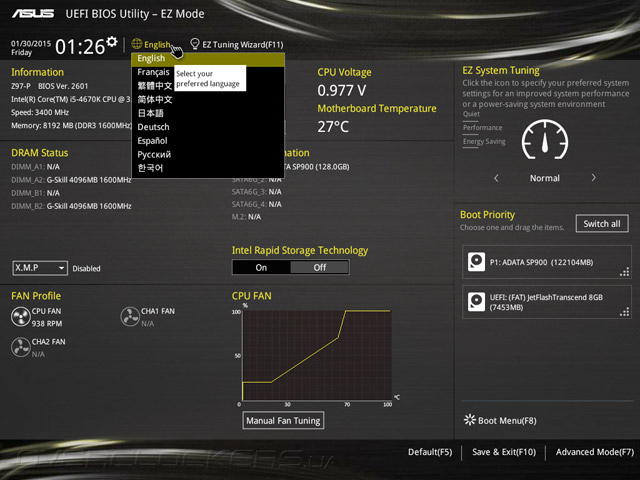Viewport: 640px width, 480px height.
Task: Click the Energy Saving tuning label
Action: pos(484,142)
